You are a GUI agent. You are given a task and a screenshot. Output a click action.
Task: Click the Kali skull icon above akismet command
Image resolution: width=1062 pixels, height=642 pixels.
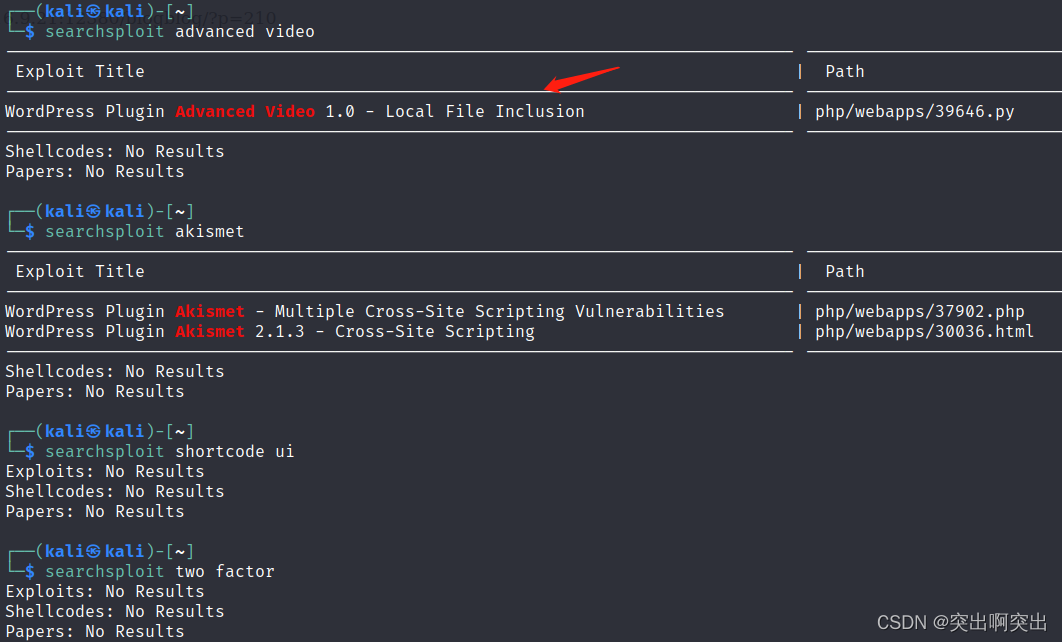(94, 211)
